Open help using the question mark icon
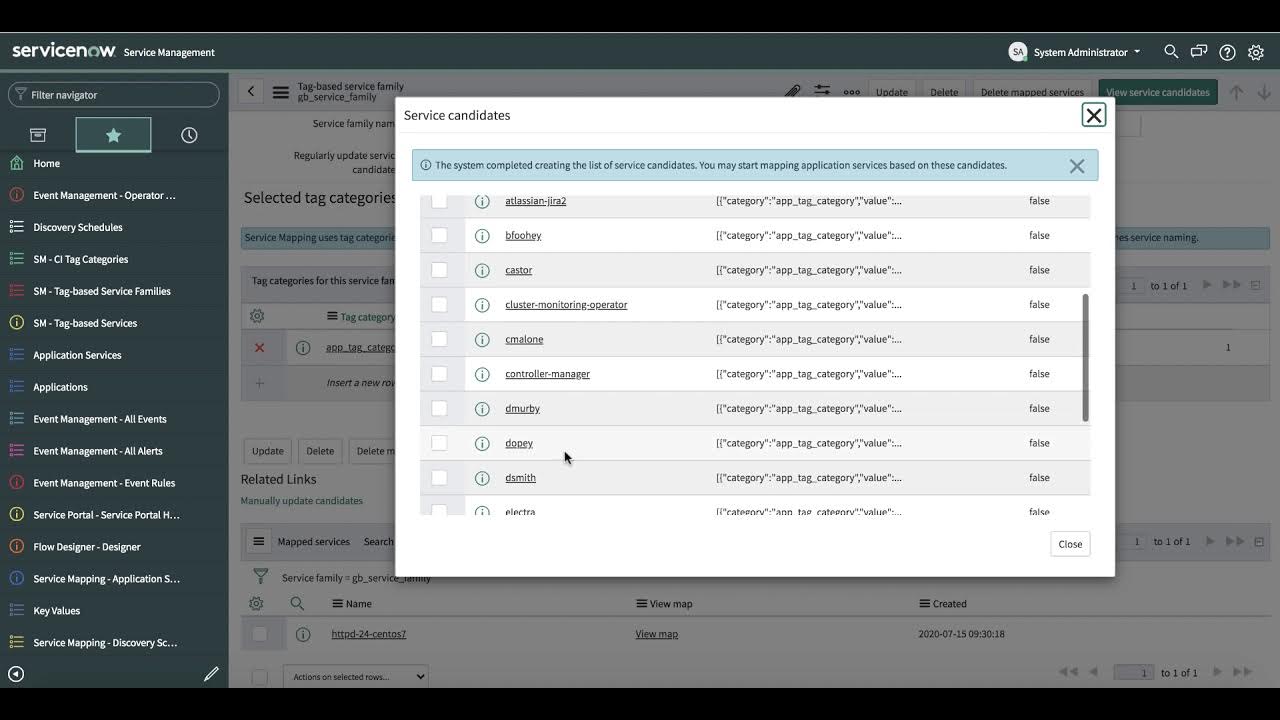Image resolution: width=1280 pixels, height=720 pixels. point(1227,52)
